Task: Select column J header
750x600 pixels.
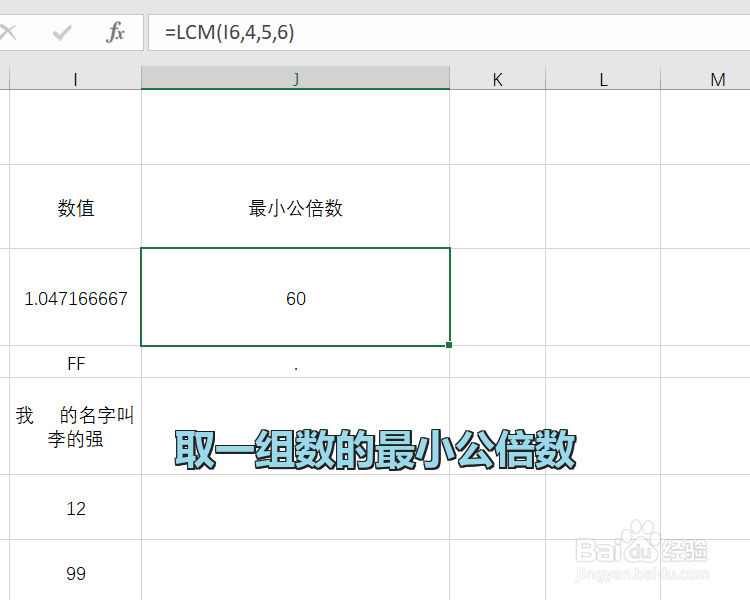Action: (296, 78)
